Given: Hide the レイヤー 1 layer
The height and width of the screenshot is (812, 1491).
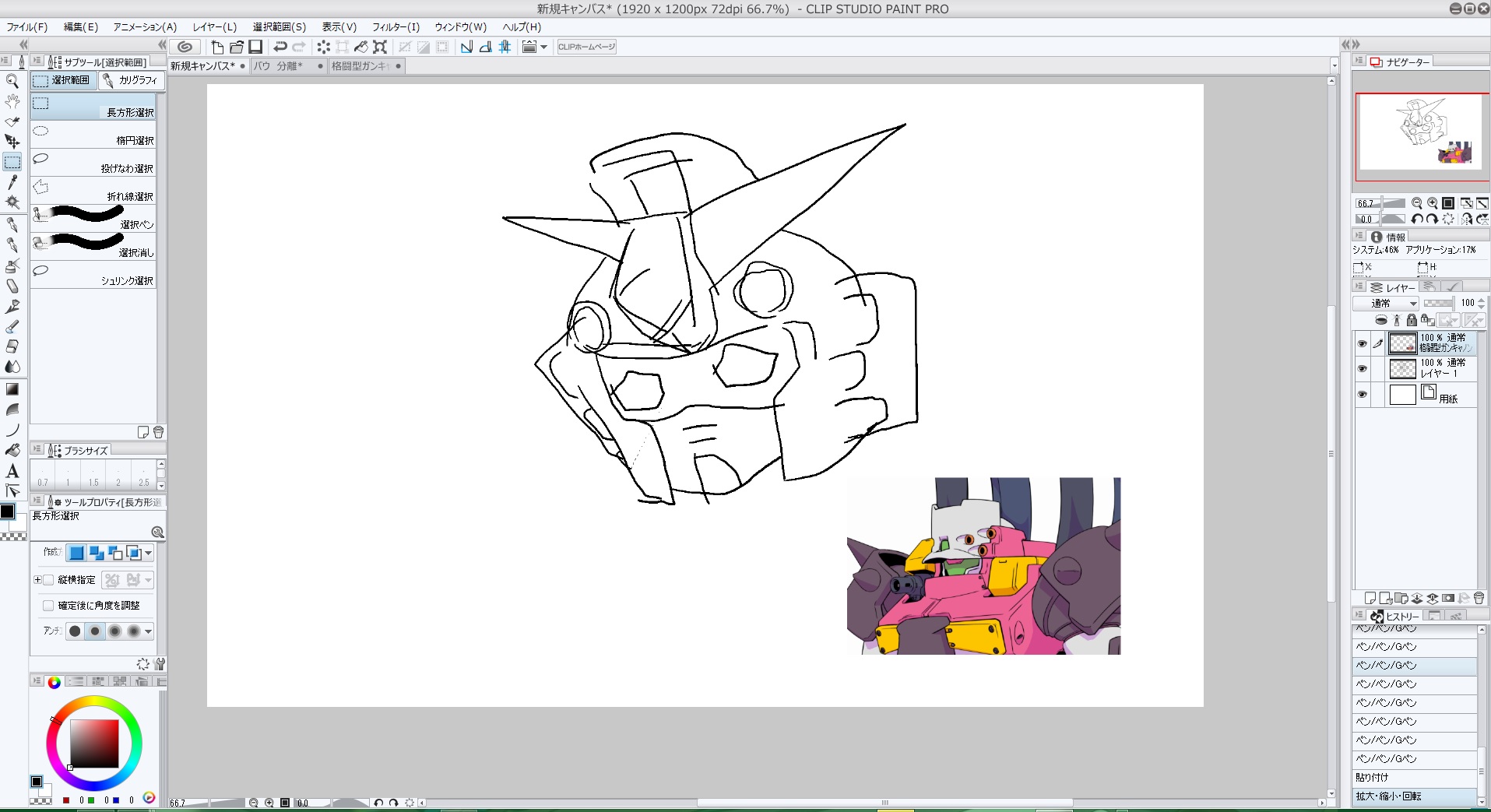Looking at the screenshot, I should pos(1362,369).
